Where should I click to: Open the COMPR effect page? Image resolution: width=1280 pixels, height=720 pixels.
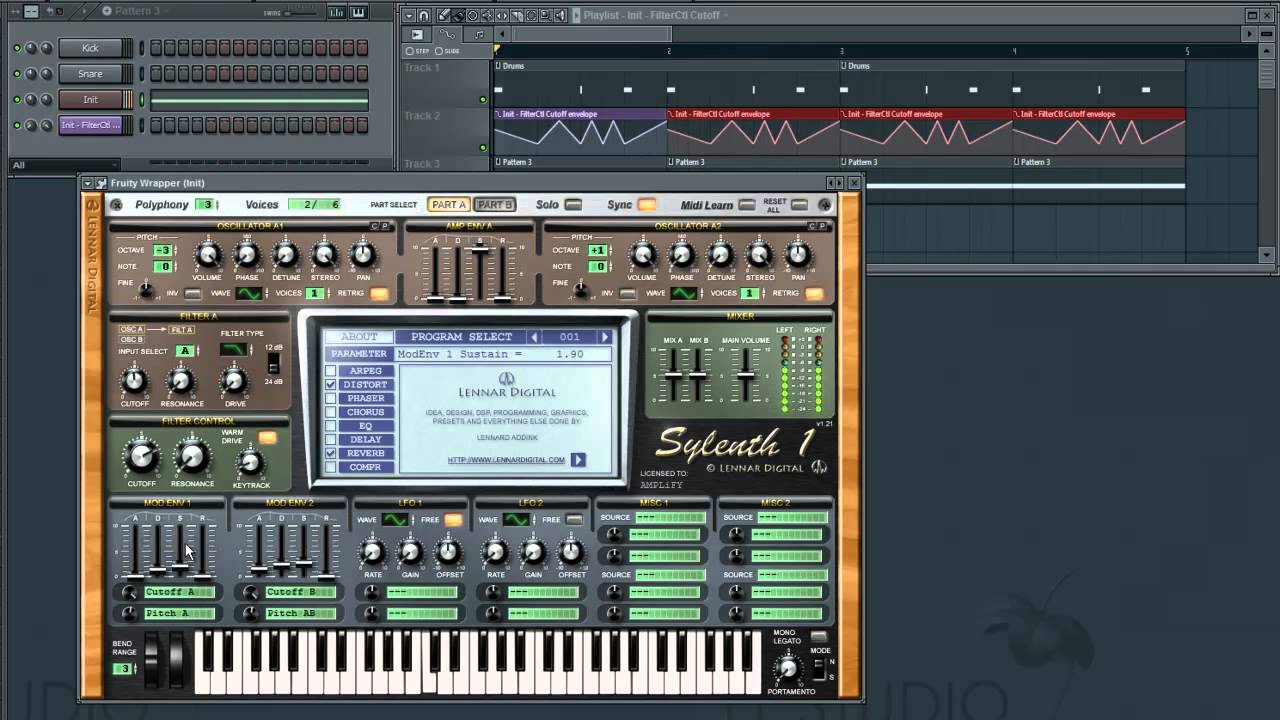pyautogui.click(x=365, y=467)
